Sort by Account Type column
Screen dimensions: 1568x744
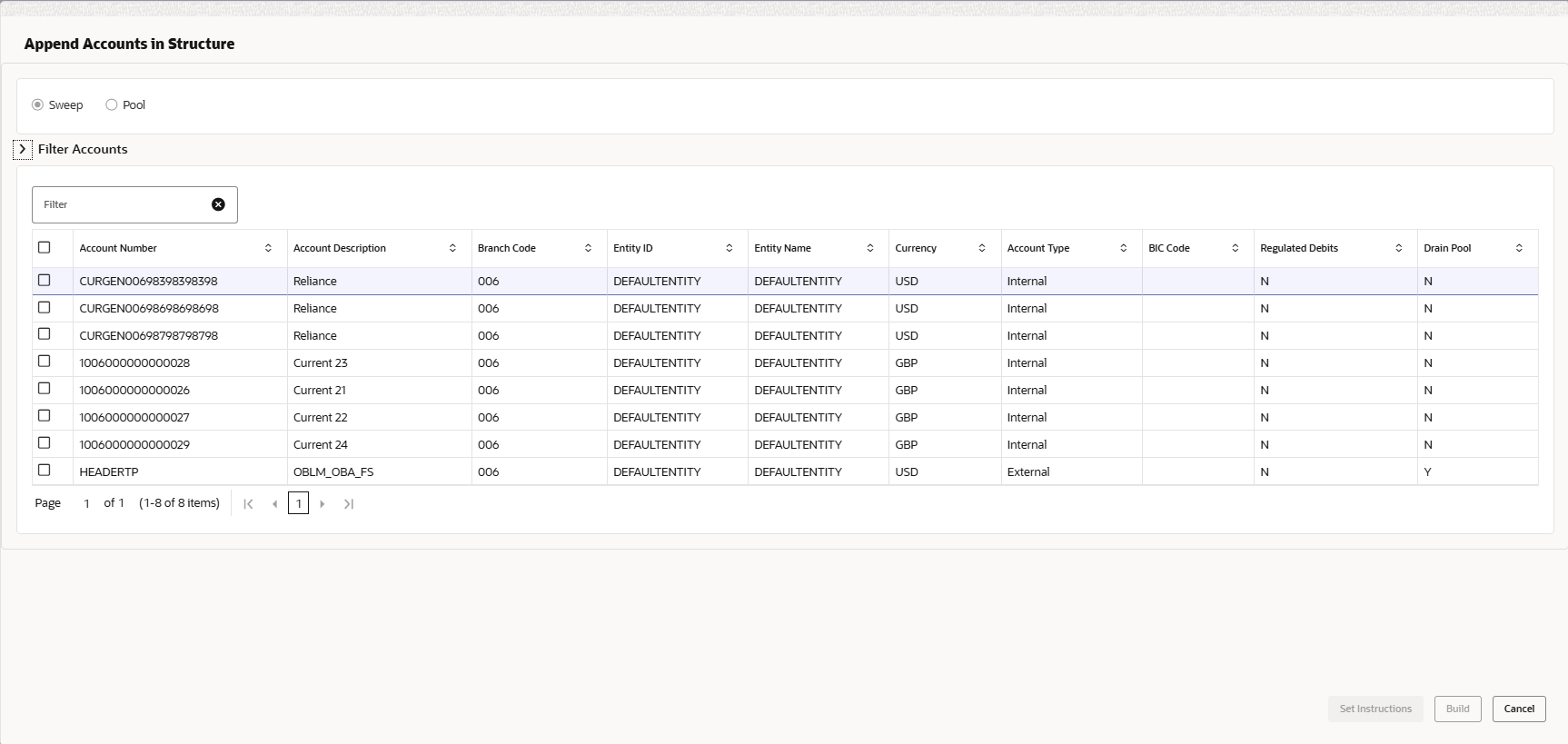point(1123,248)
